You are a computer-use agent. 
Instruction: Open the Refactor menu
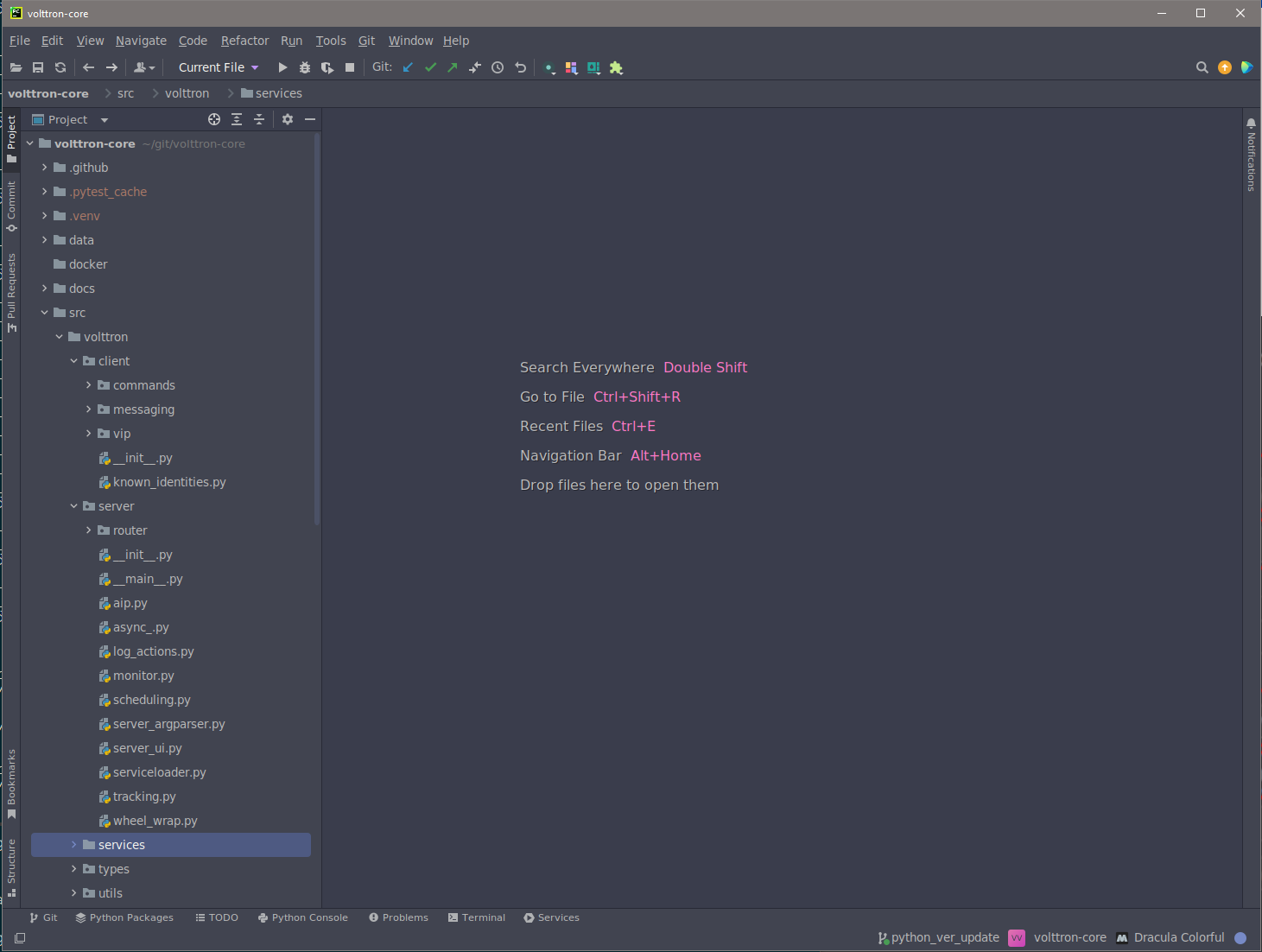[x=244, y=41]
